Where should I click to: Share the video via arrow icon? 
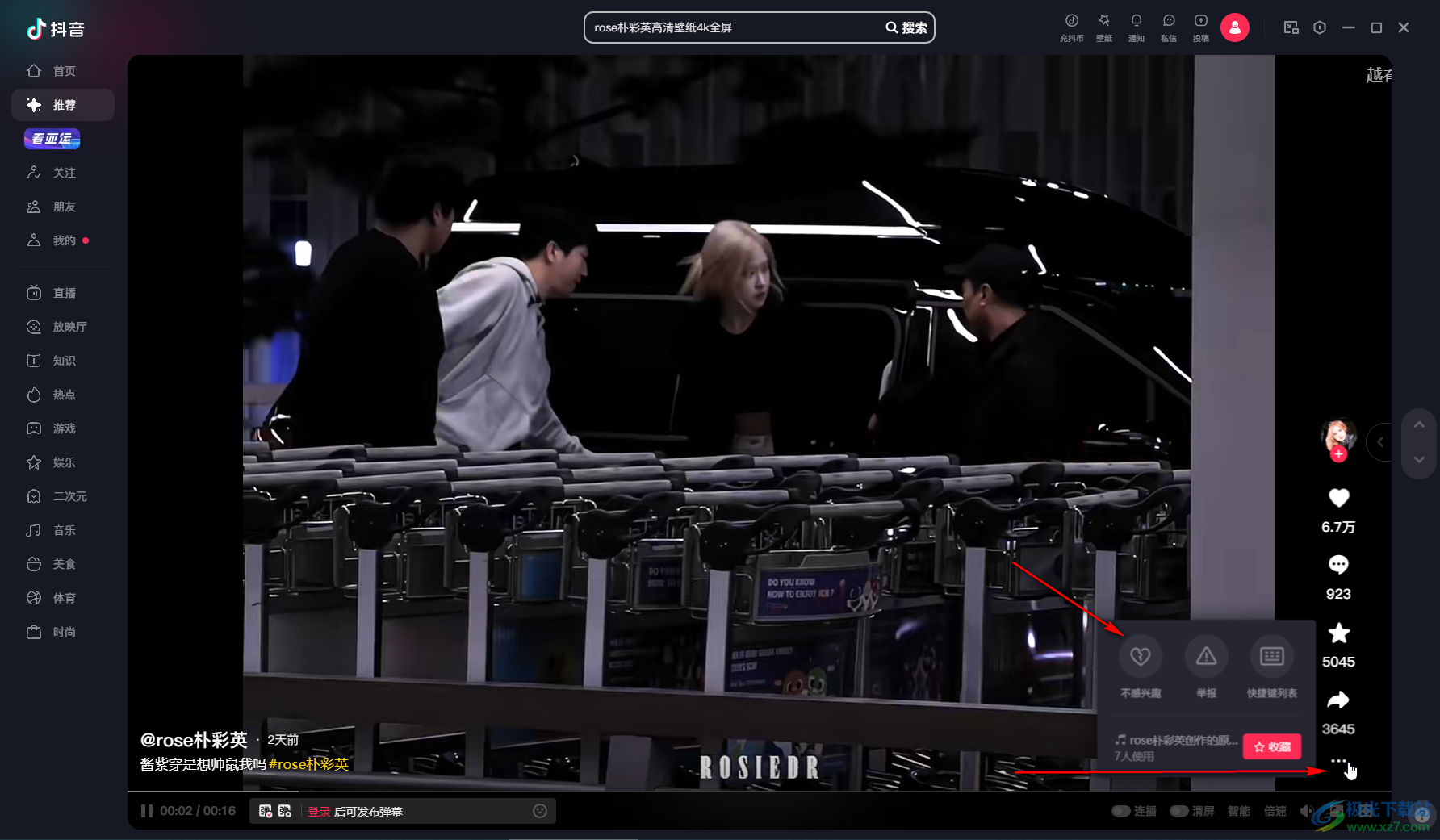click(1338, 700)
